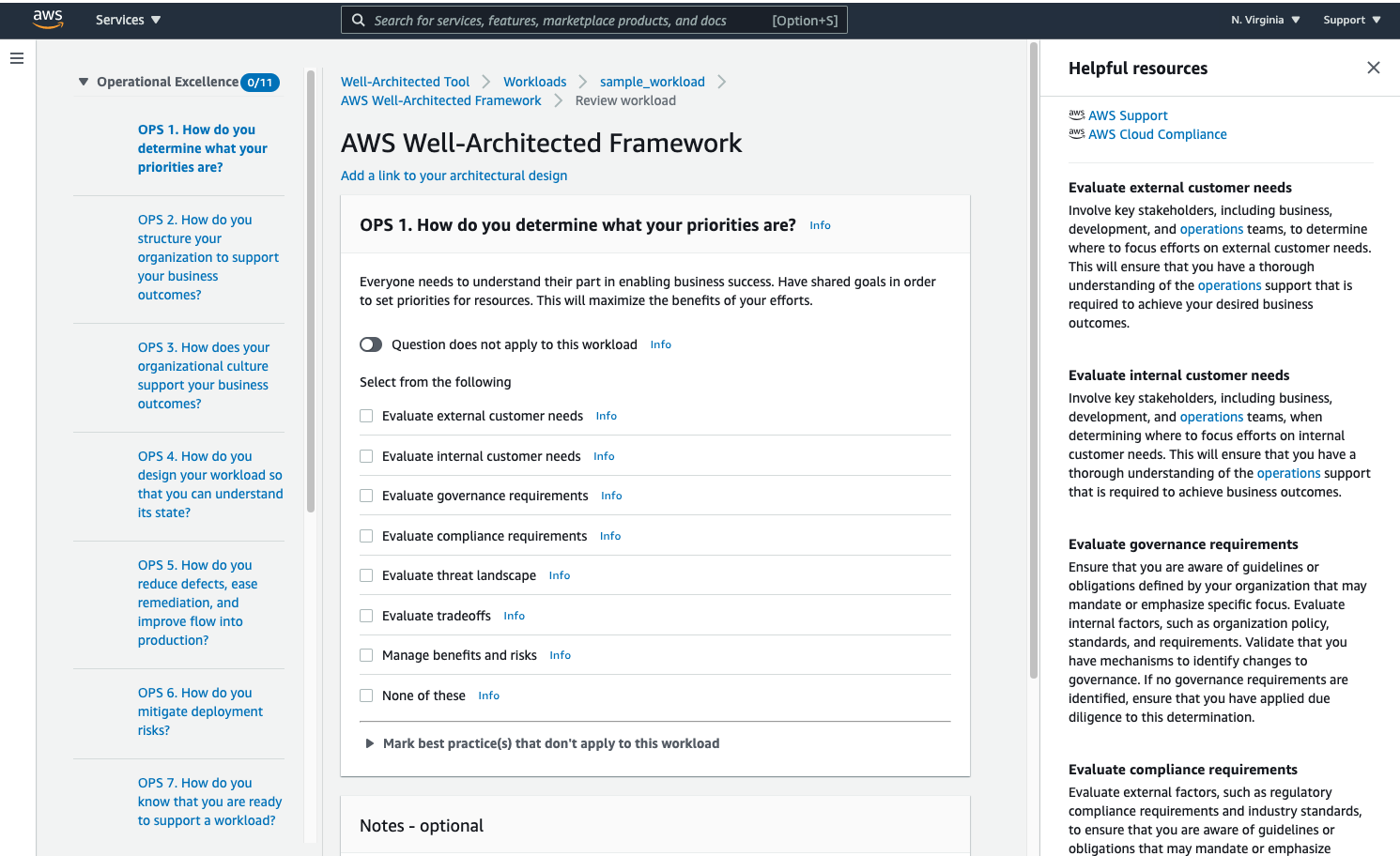
Task: Toggle Question does not apply to this workload
Action: 371,344
